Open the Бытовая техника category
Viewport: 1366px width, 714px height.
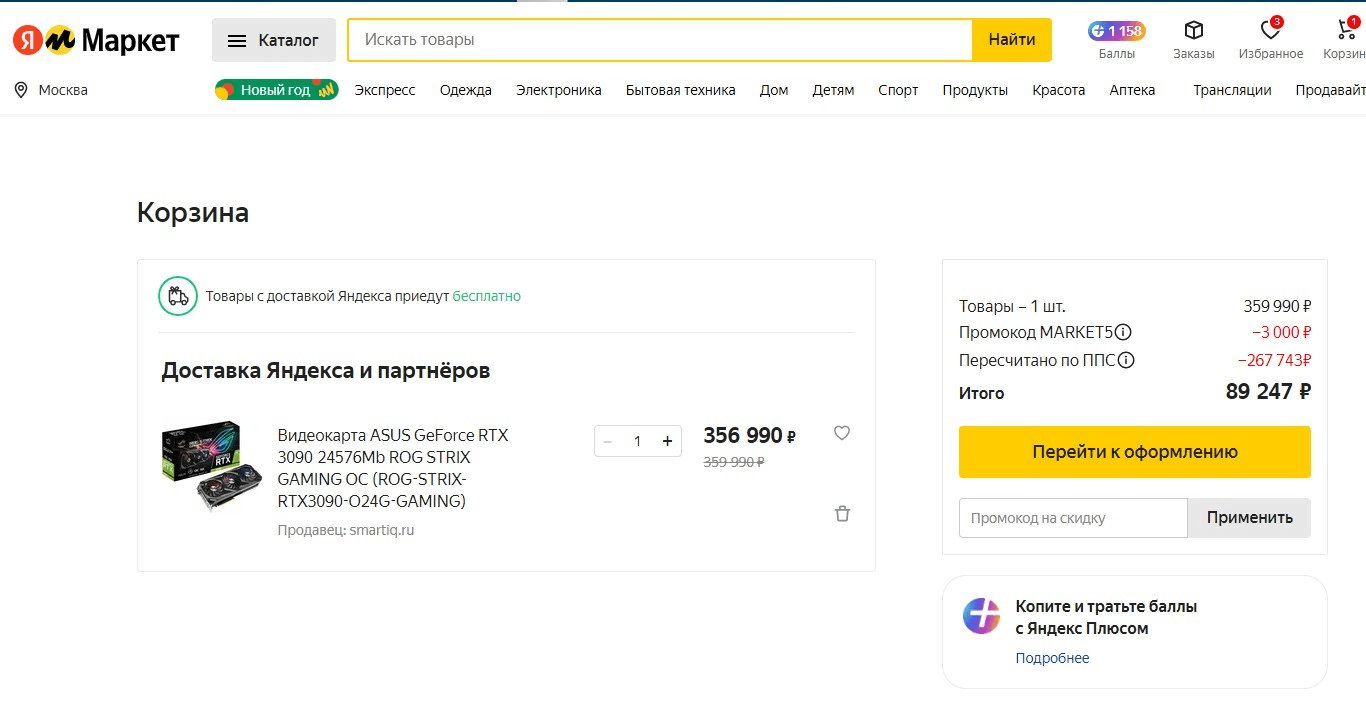pos(680,90)
